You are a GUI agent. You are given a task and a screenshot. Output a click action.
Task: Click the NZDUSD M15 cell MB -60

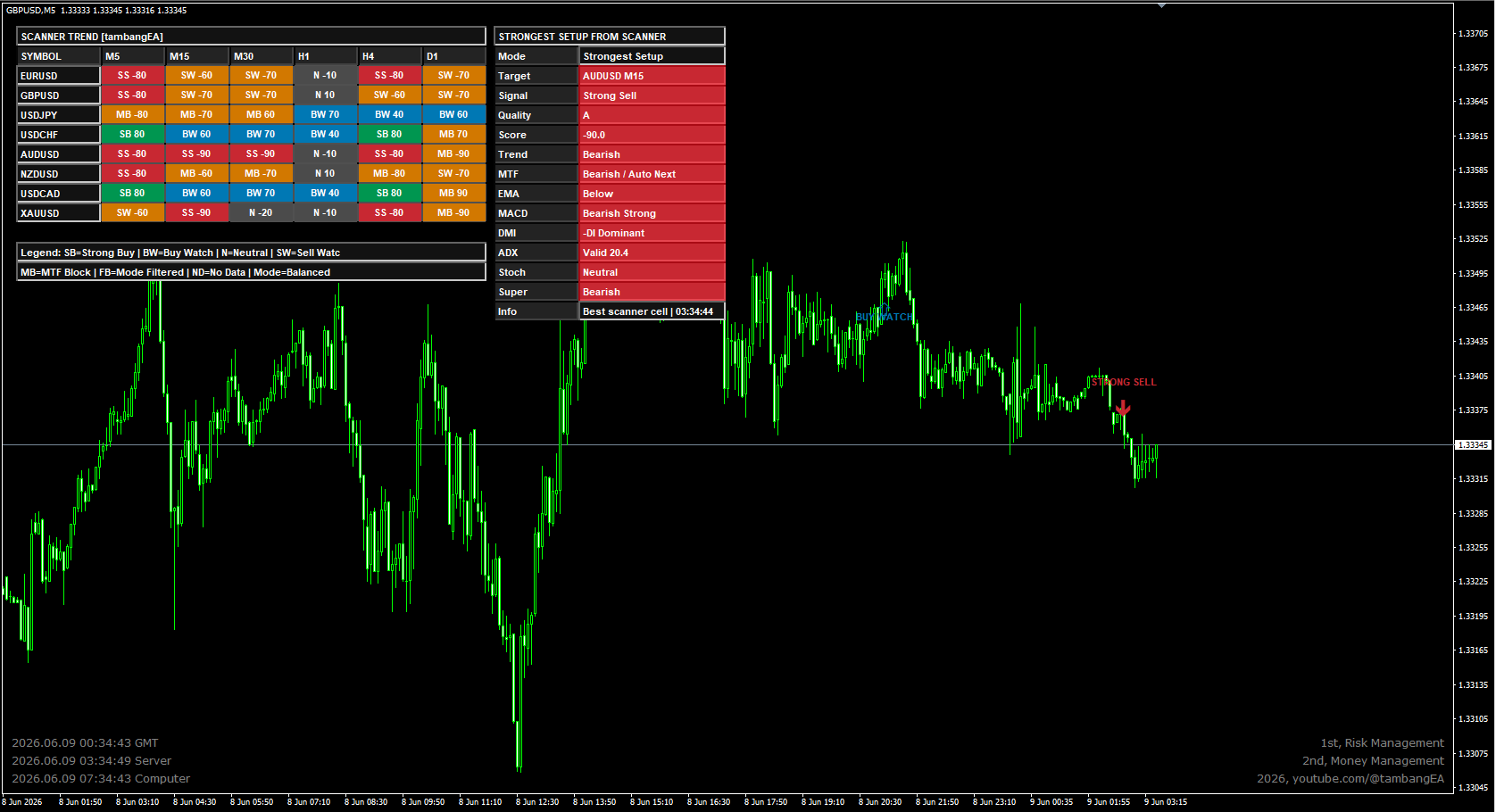tap(196, 174)
